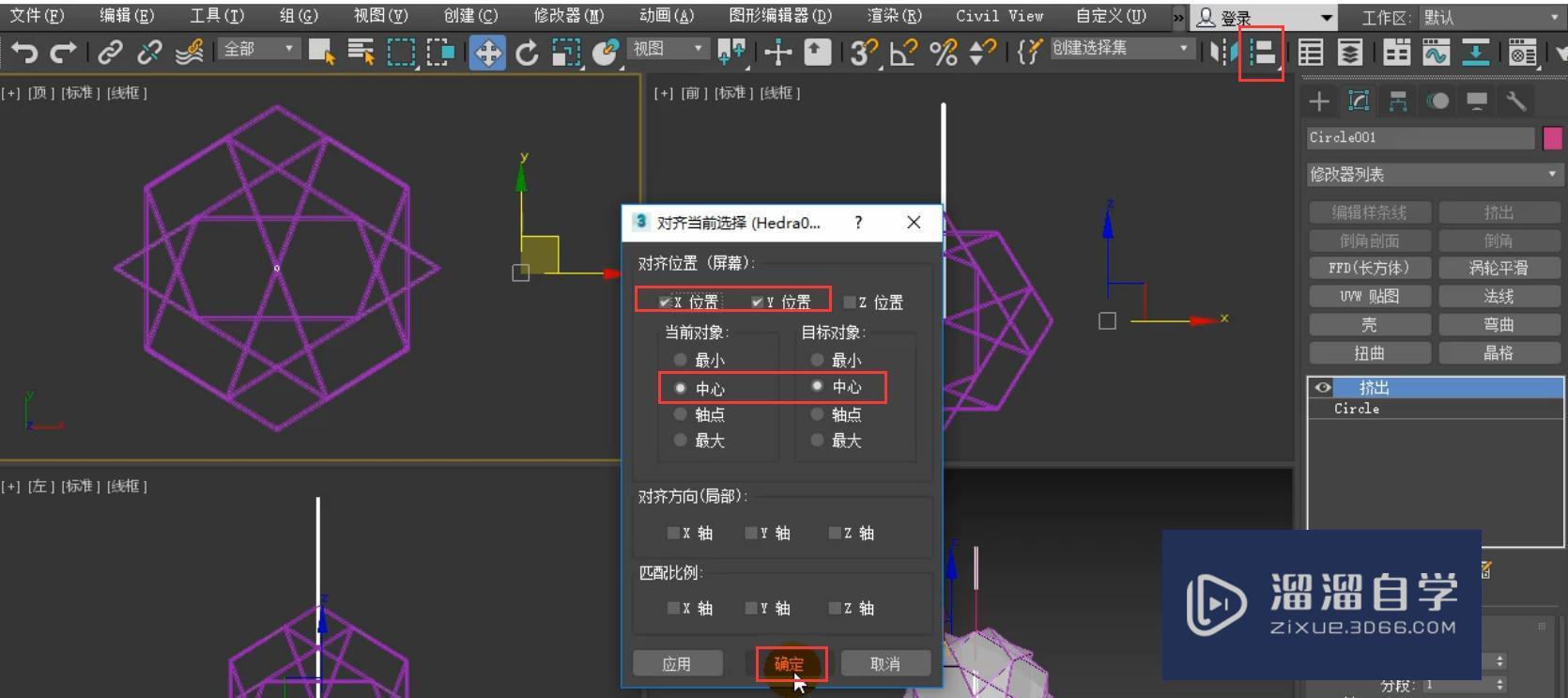Activate the Select and Move tool
This screenshot has height=698, width=1568.
pos(488,52)
